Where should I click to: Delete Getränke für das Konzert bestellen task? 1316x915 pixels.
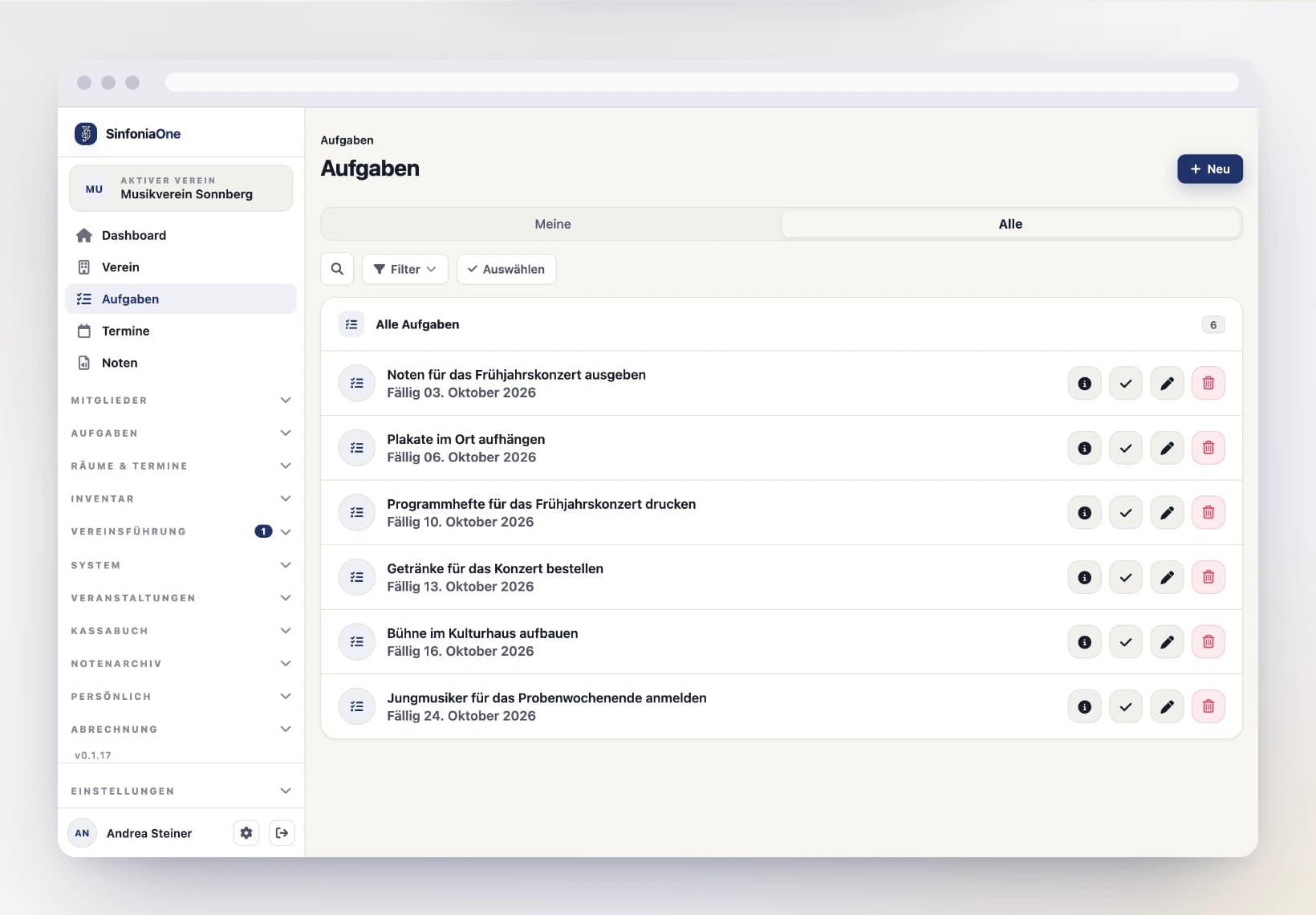click(x=1208, y=577)
